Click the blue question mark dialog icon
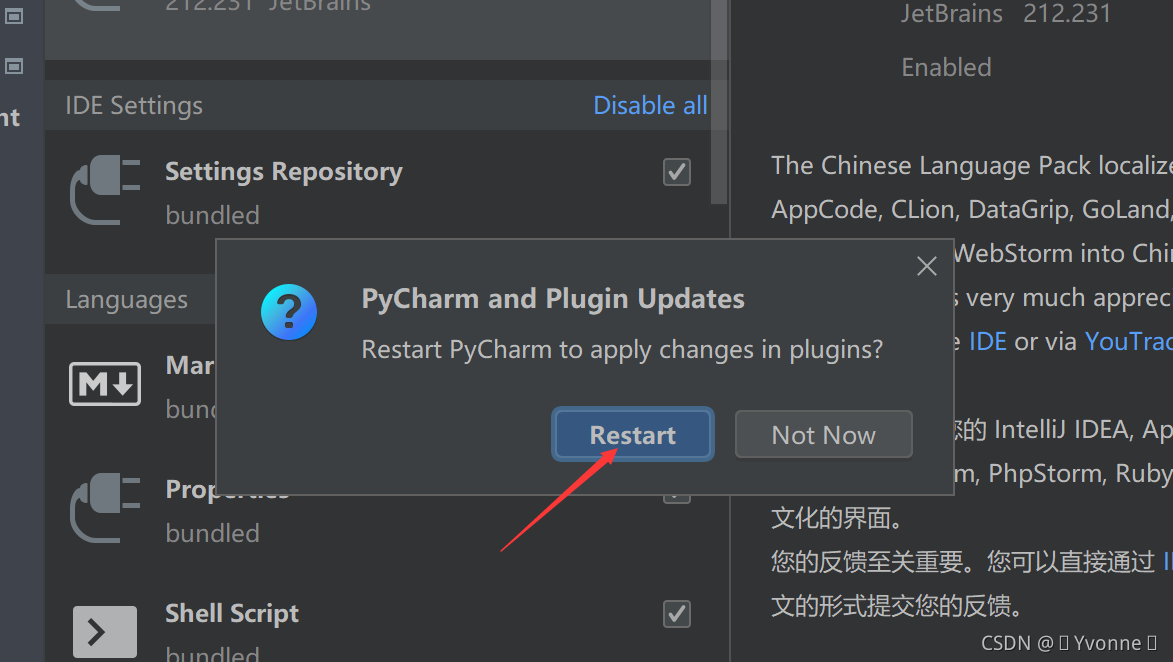 tap(289, 312)
